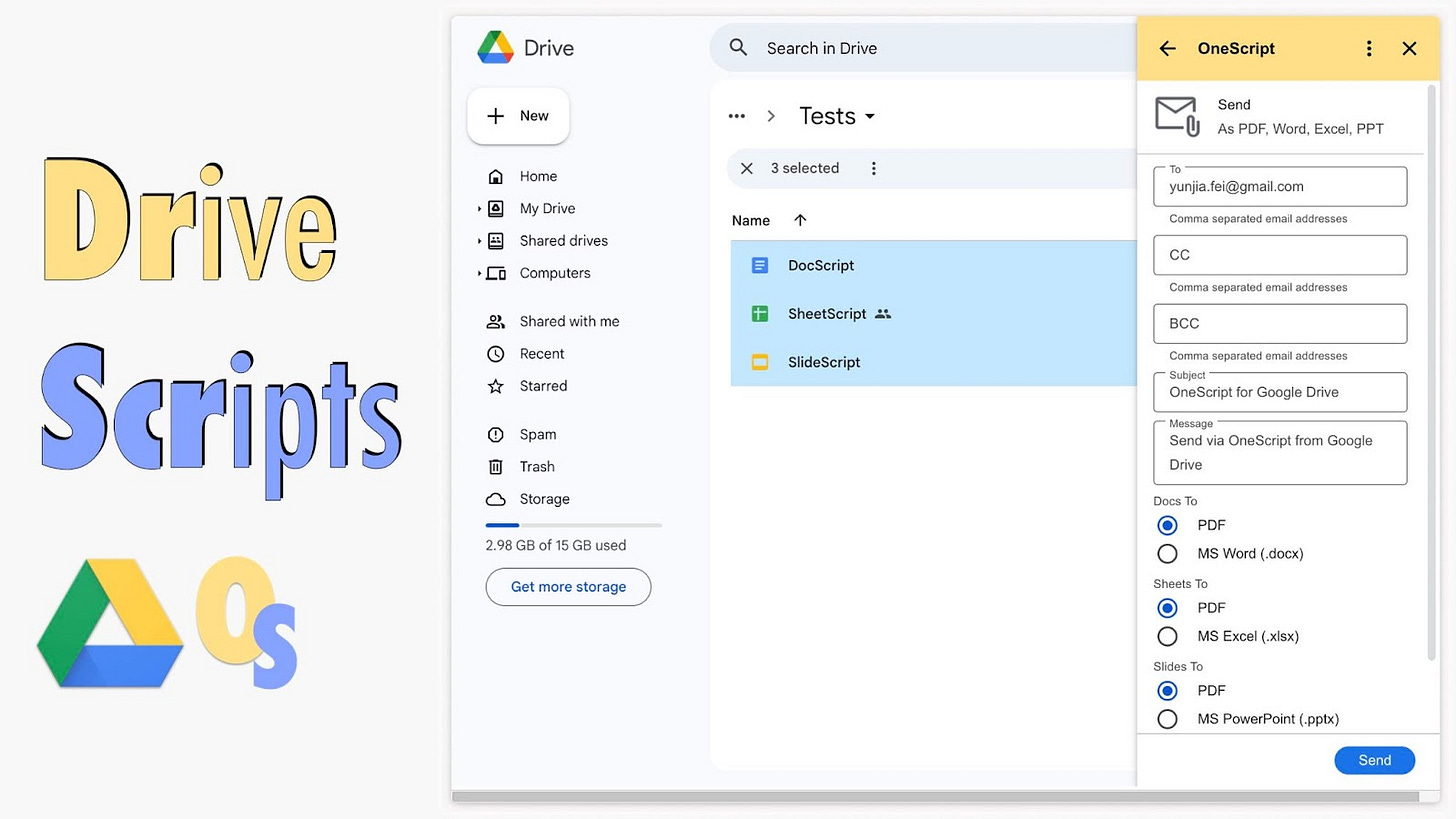Expand the Shared drives tree arrow
The image size is (1456, 819).
479,241
